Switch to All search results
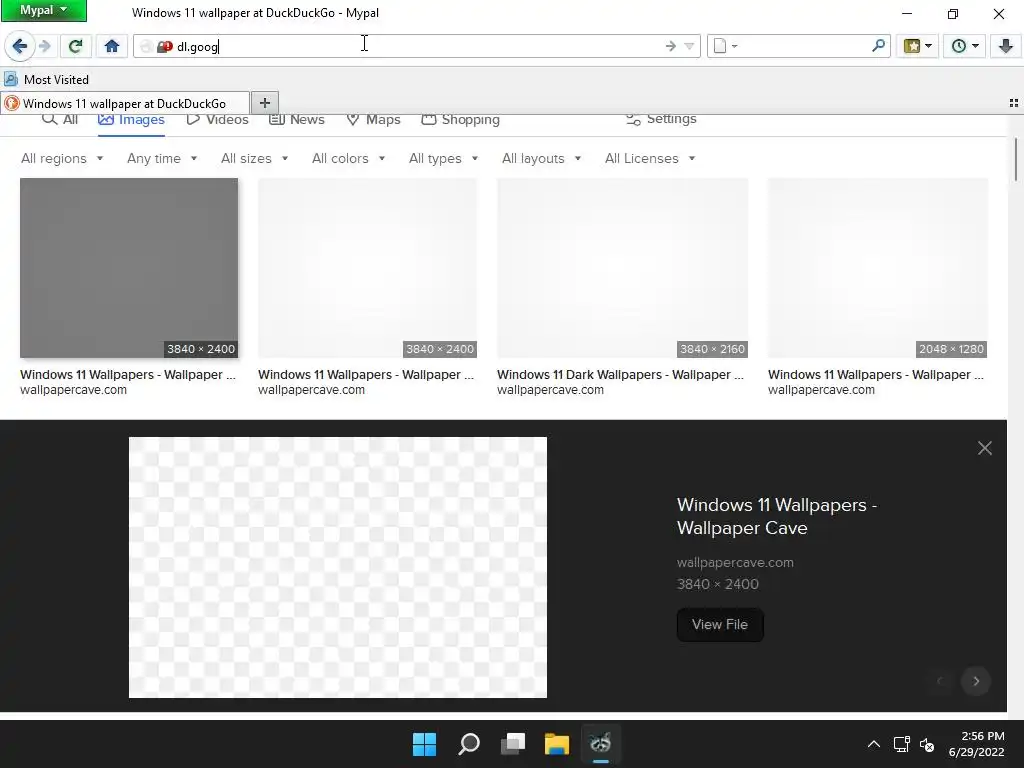This screenshot has height=768, width=1024. pos(60,120)
